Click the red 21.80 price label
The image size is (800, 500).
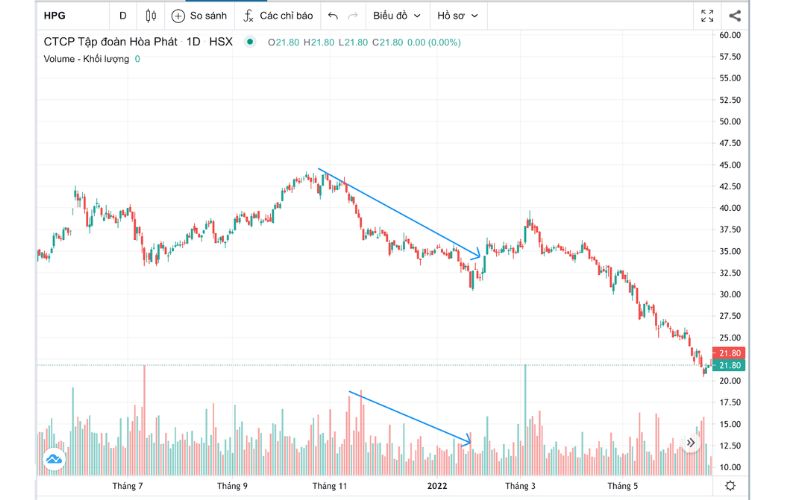730,354
